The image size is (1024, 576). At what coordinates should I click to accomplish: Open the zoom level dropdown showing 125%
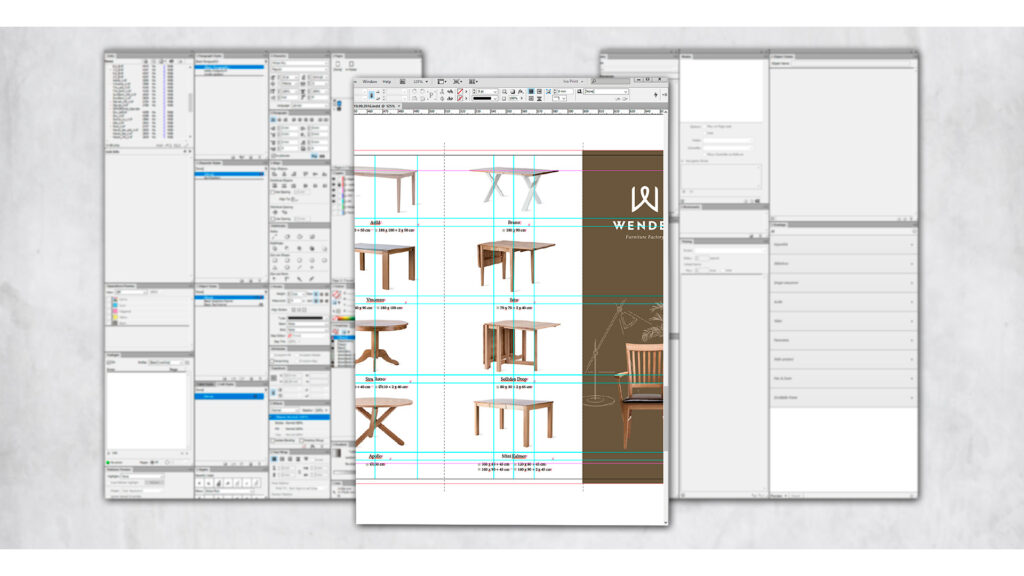click(421, 82)
